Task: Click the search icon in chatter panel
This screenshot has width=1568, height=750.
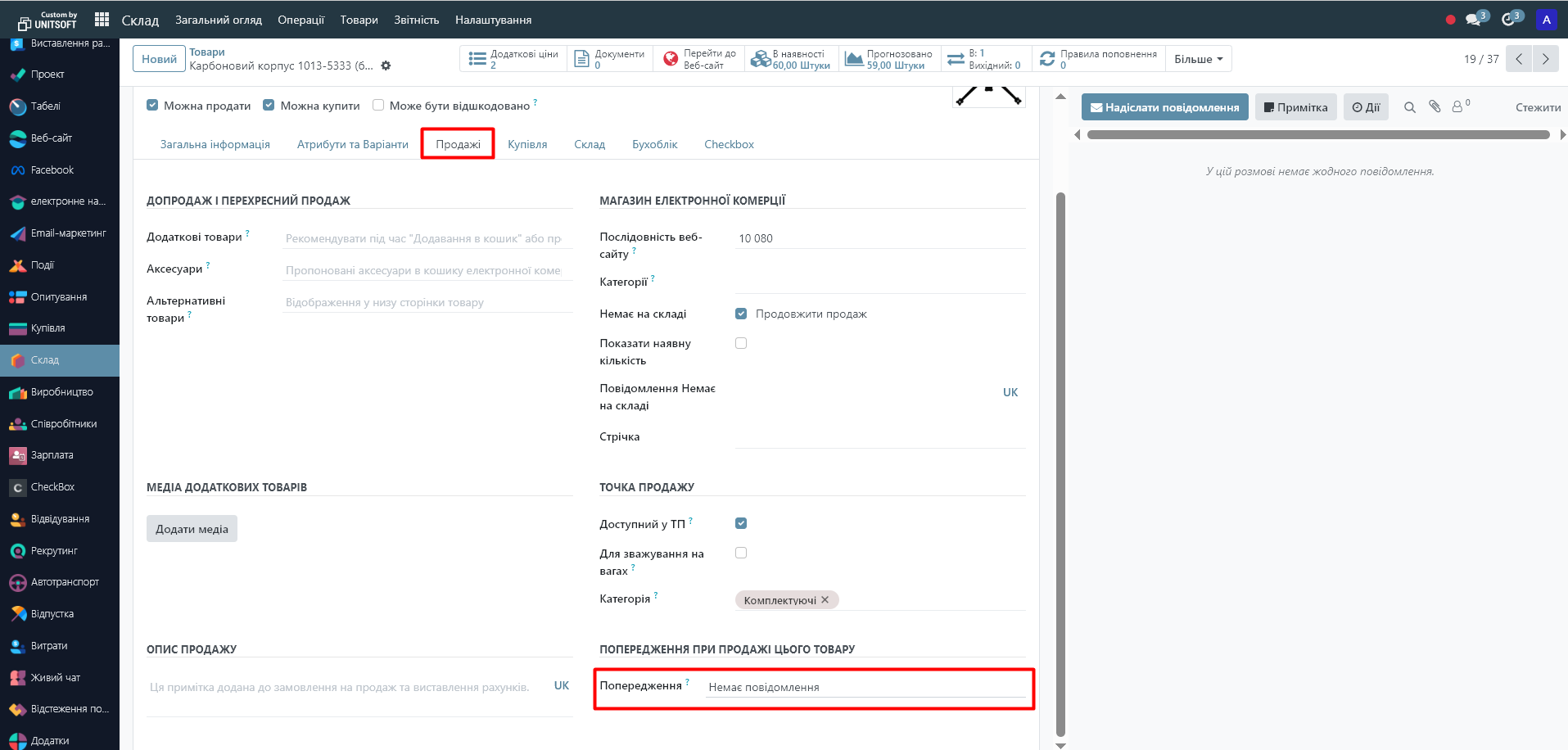Action: pos(1409,107)
